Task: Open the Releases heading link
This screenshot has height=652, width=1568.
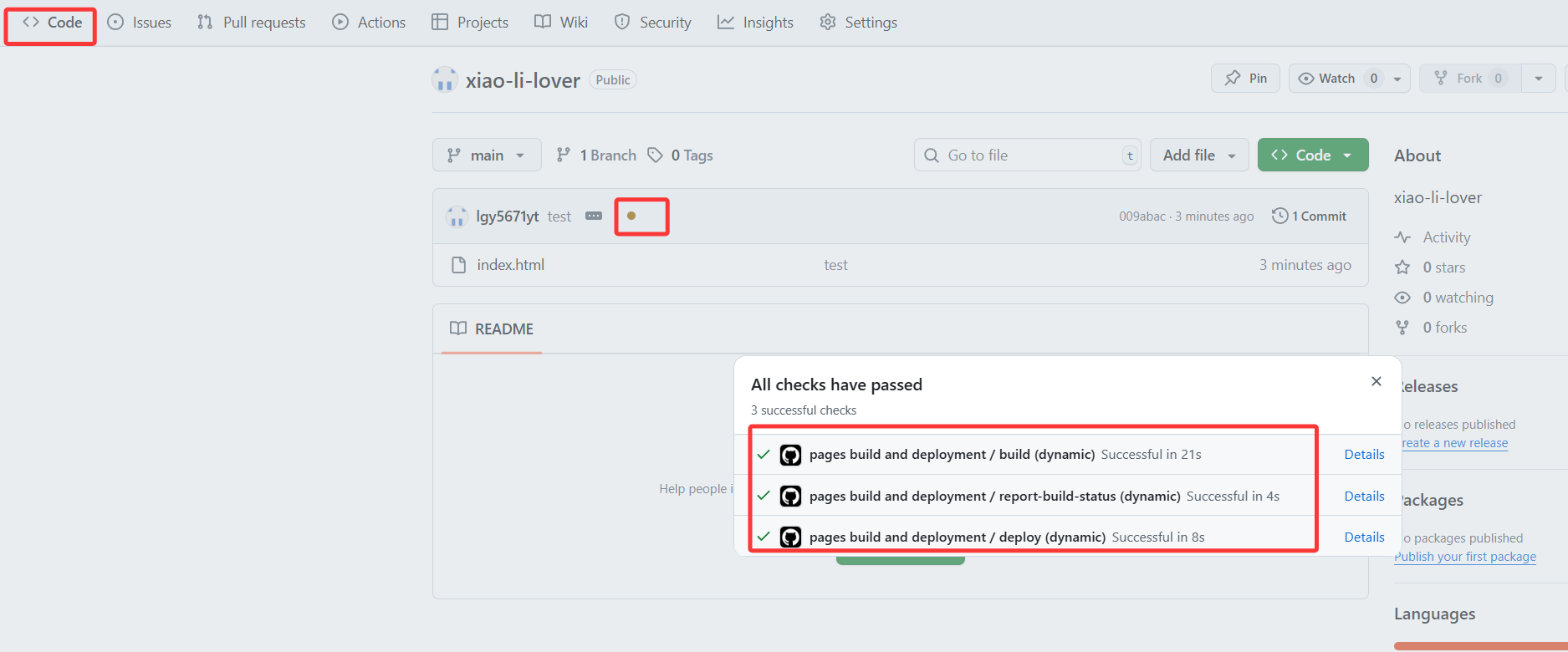Action: click(1429, 386)
